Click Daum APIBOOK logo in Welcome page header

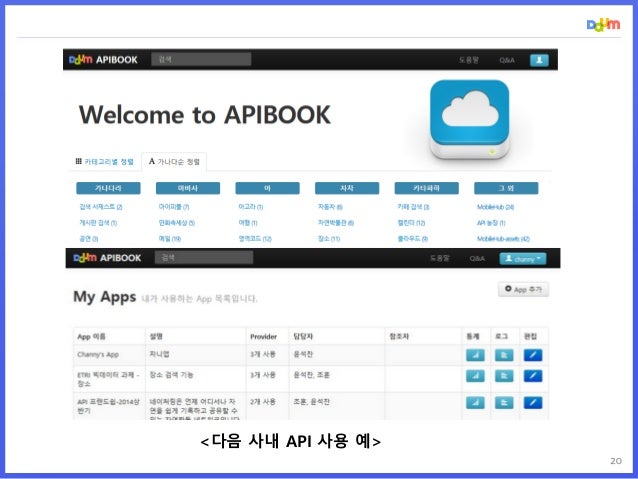103,60
